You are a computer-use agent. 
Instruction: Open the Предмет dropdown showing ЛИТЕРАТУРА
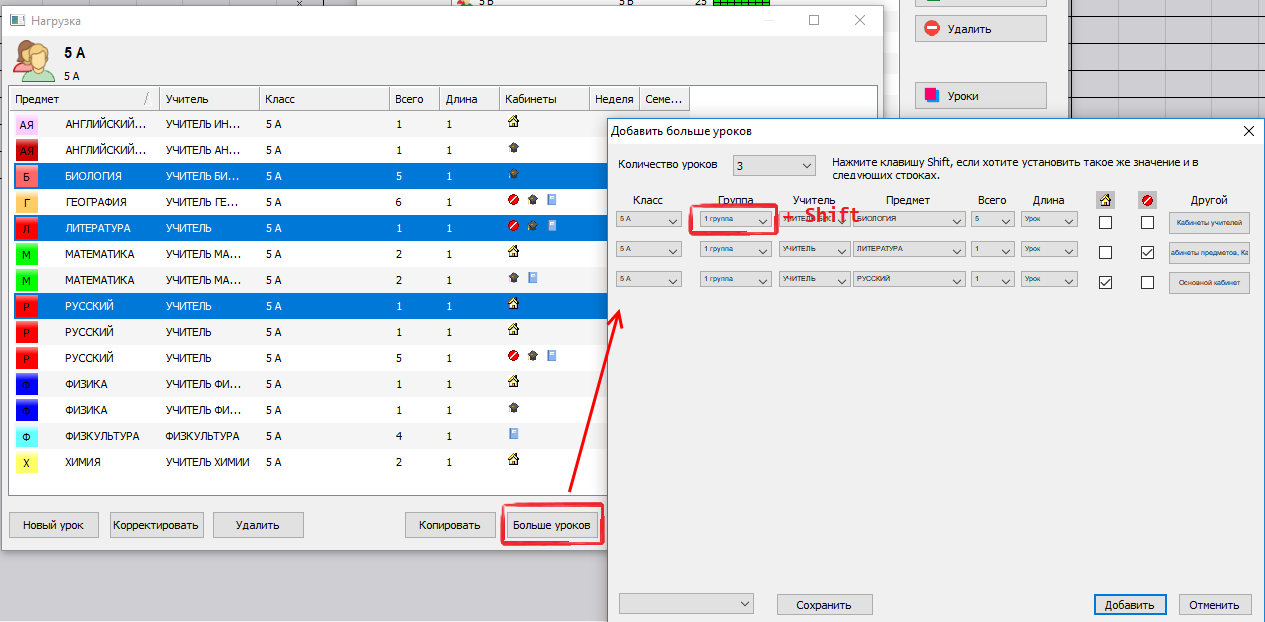(x=957, y=249)
